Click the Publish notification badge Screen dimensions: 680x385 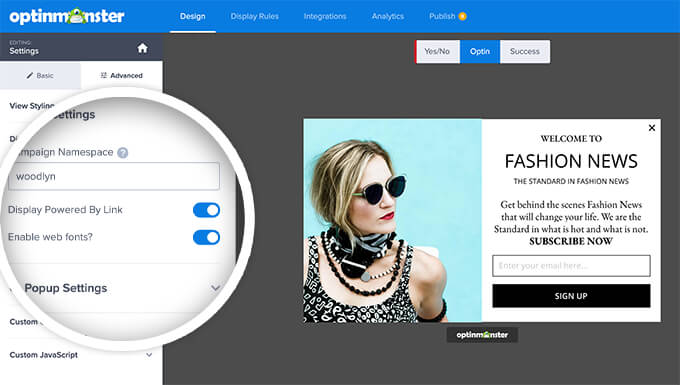463,16
